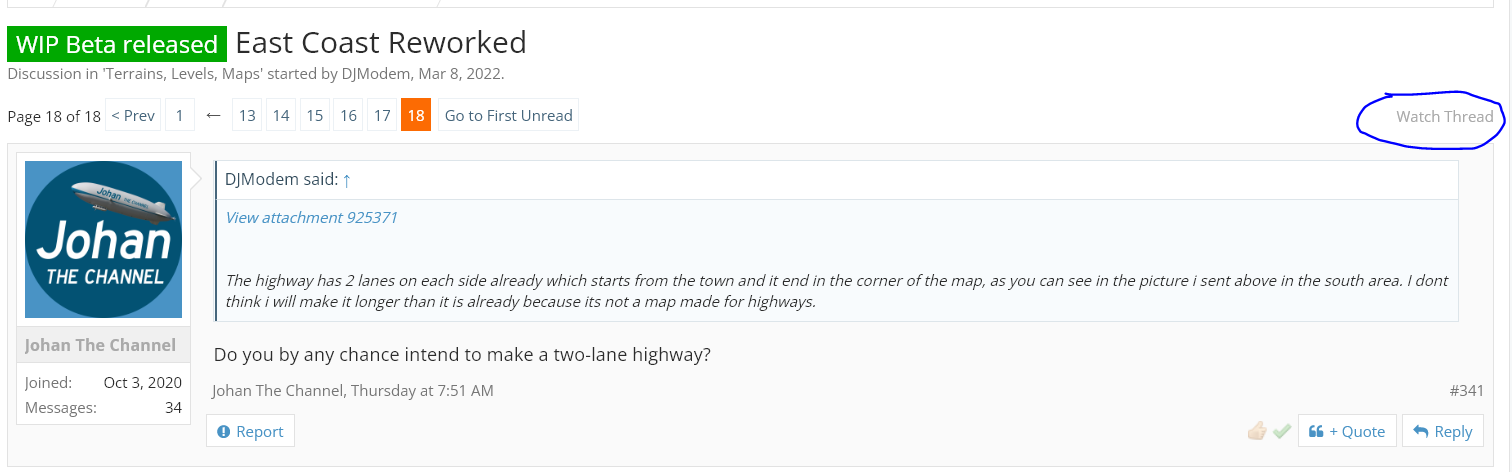1512x472 pixels.
Task: Open Johan The Channel username link in sidebar
Action: coord(100,345)
